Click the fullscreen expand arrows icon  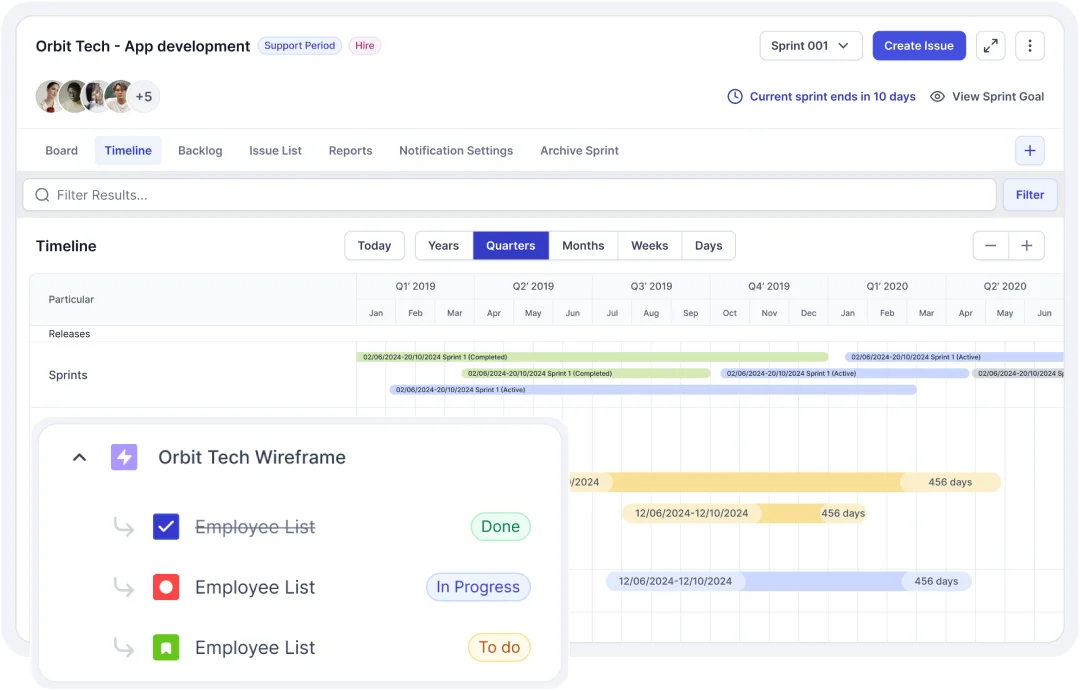[x=990, y=46]
